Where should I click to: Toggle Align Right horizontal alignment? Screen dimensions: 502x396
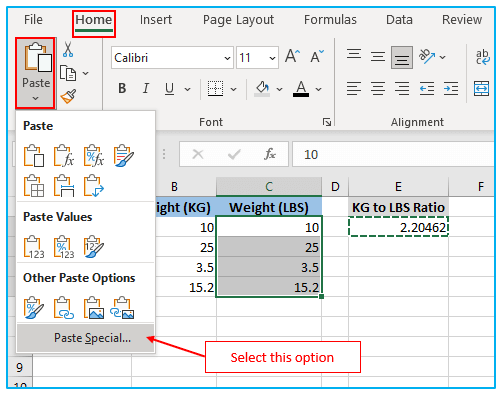coord(402,89)
